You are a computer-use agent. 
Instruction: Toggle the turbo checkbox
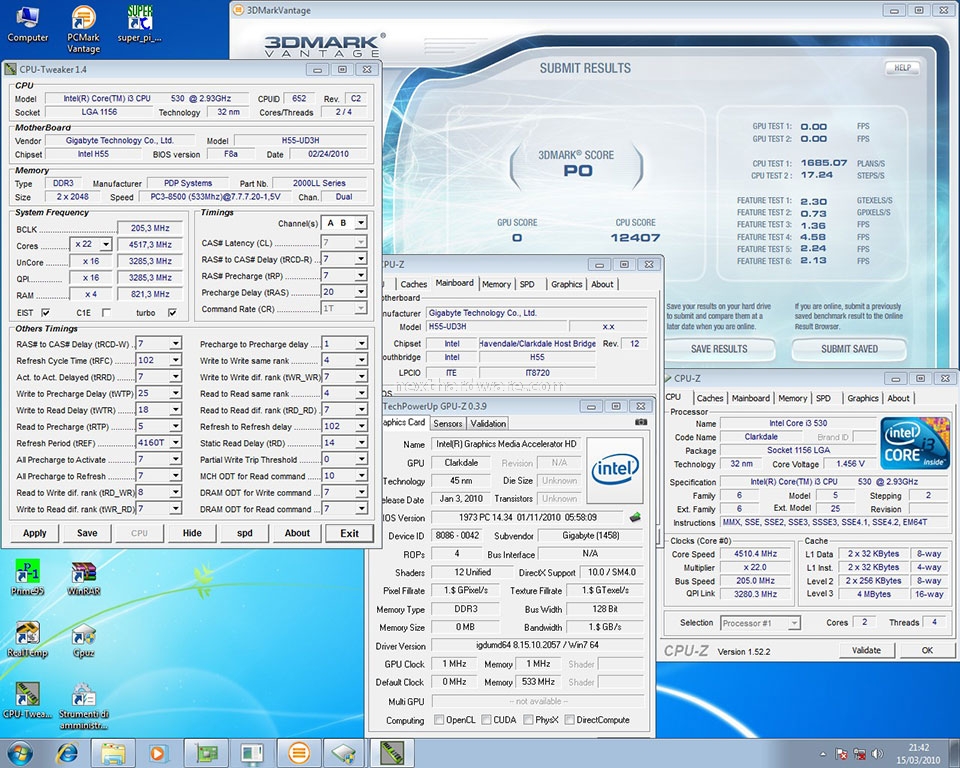click(x=173, y=312)
